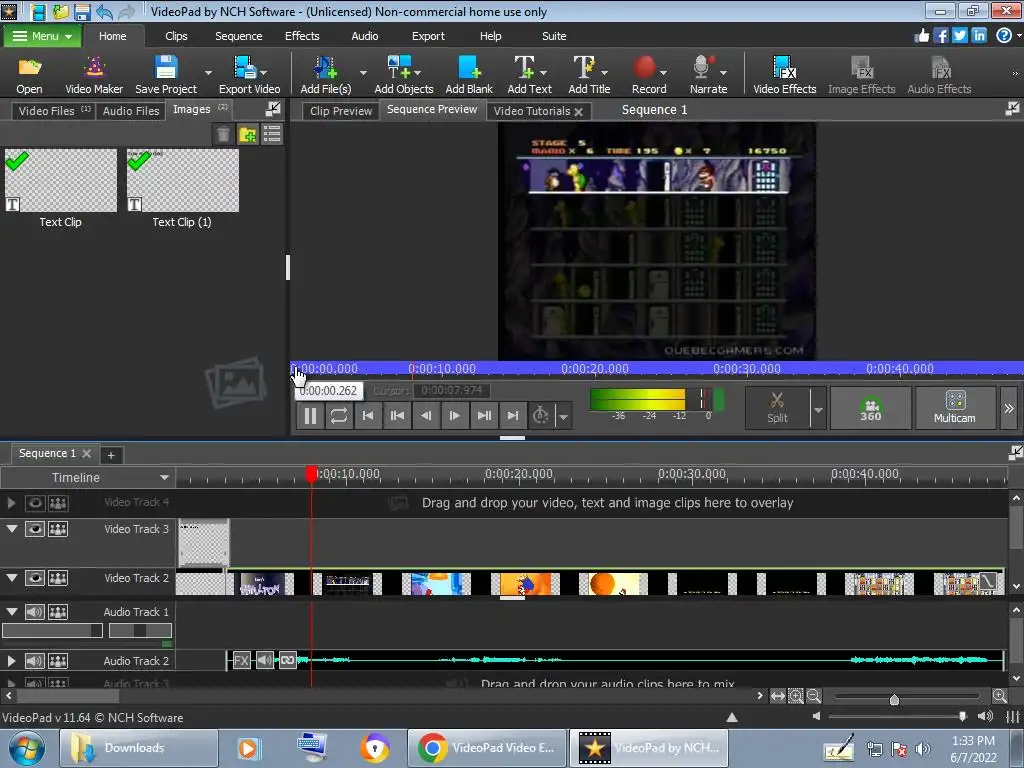The height and width of the screenshot is (768, 1024).
Task: Toggle Audio Track 1 group lock icon
Action: [58, 612]
